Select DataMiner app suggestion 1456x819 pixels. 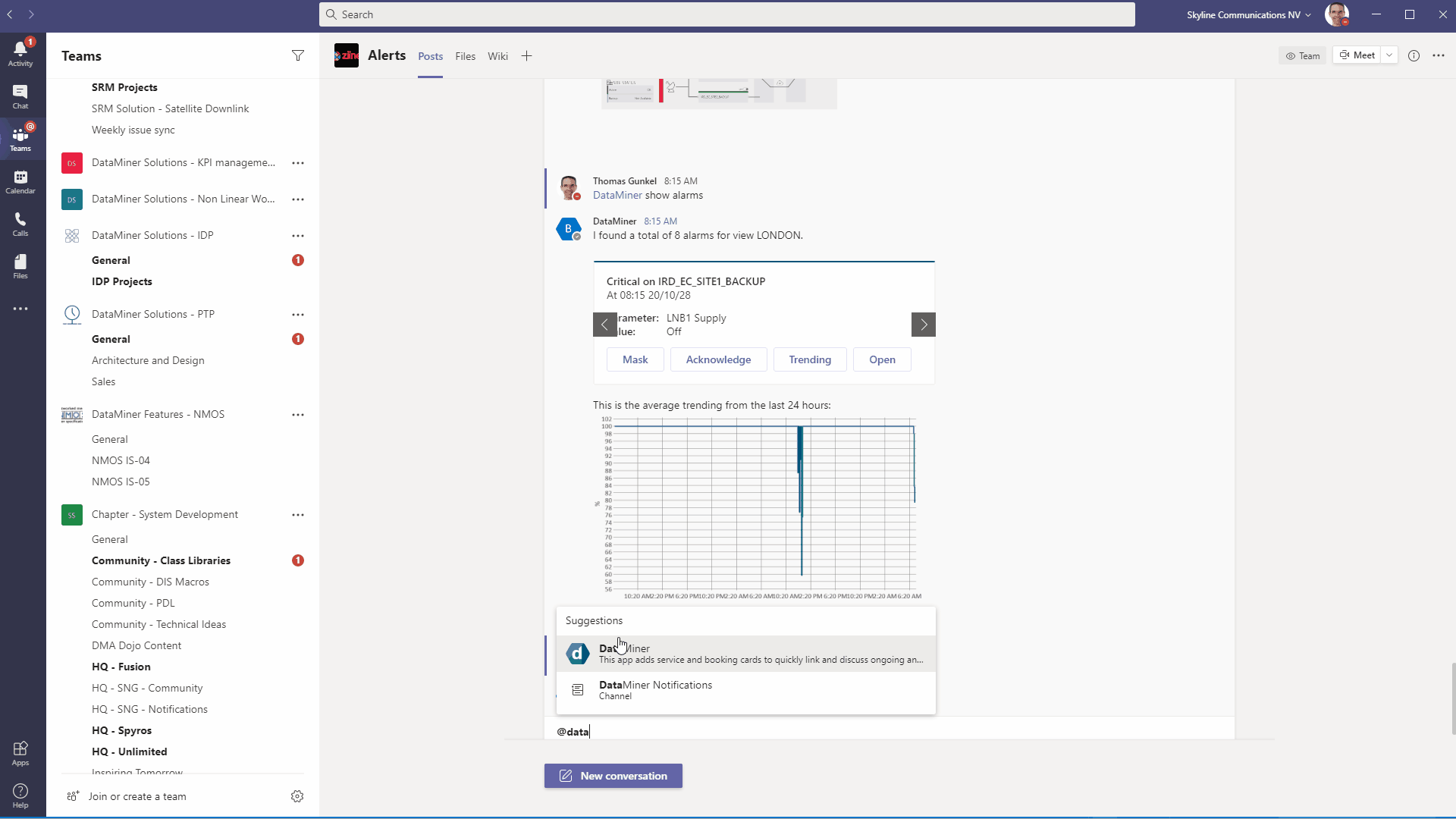click(x=745, y=654)
